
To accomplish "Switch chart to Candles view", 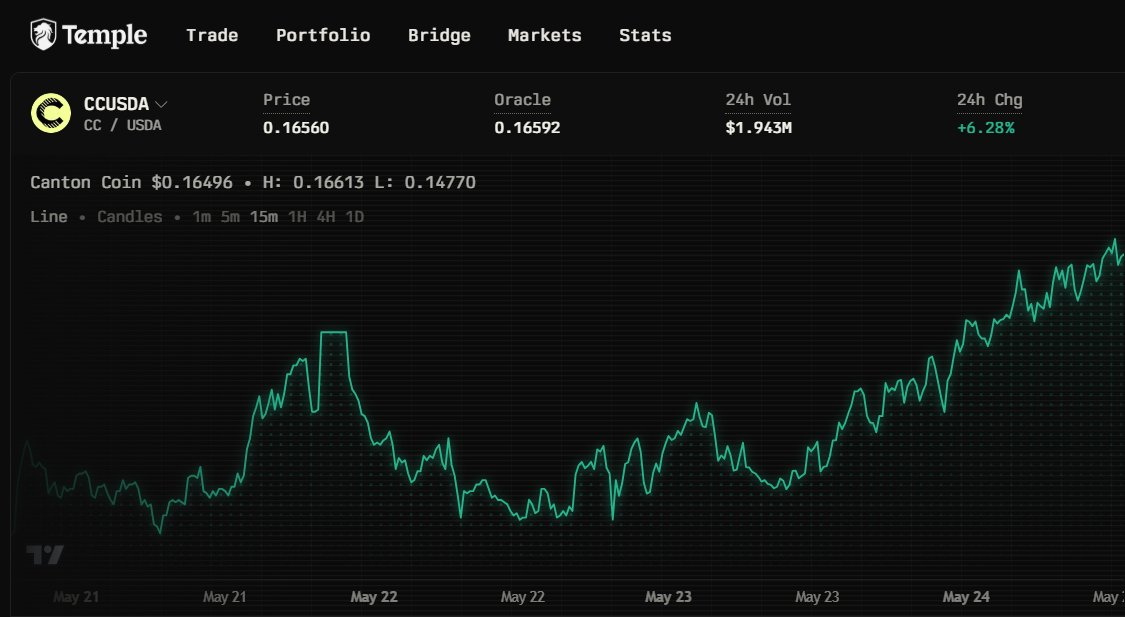I will point(130,217).
